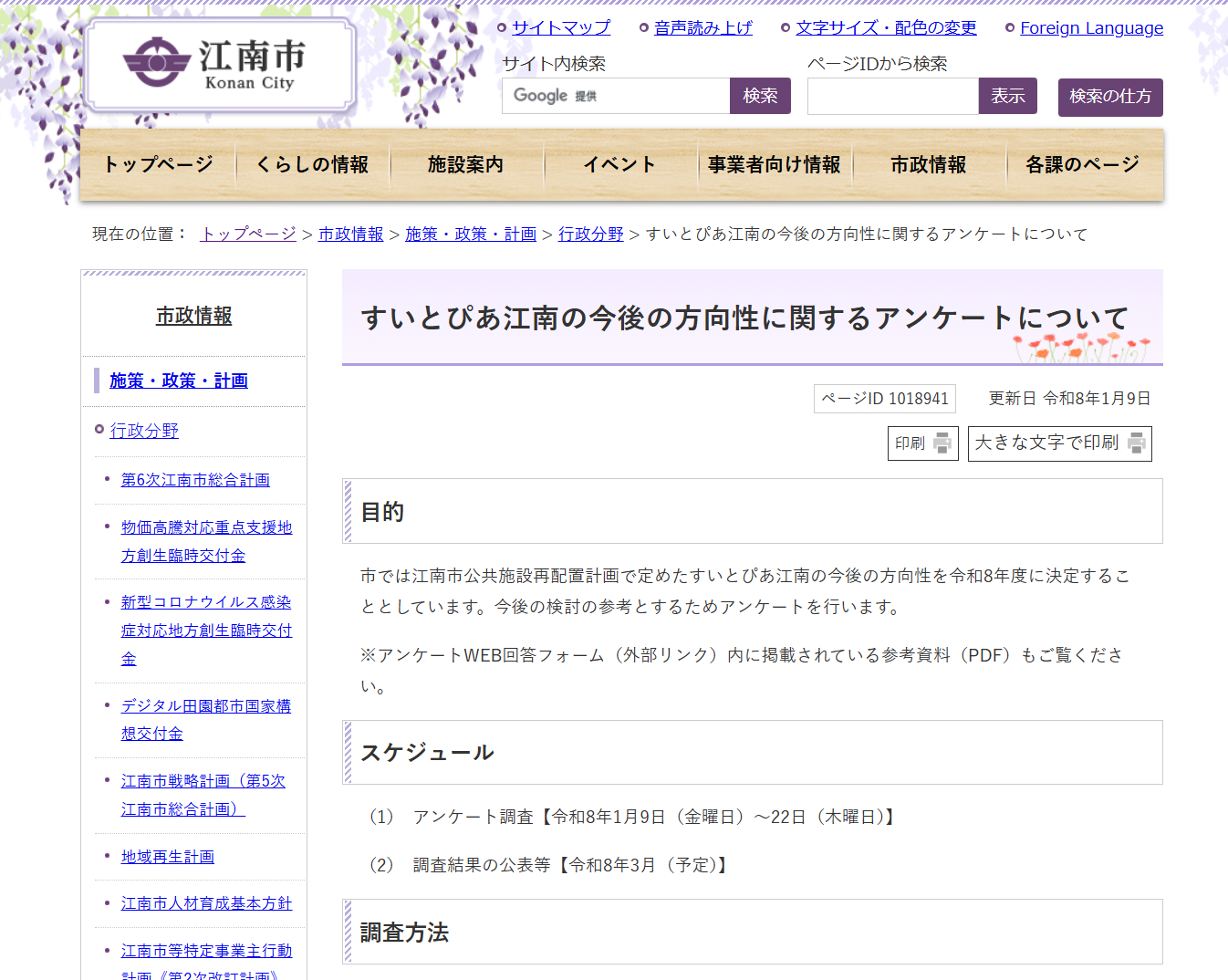This screenshot has height=980, width=1228.
Task: Click the 大きな文字で印刷 print button
Action: coord(1058,443)
